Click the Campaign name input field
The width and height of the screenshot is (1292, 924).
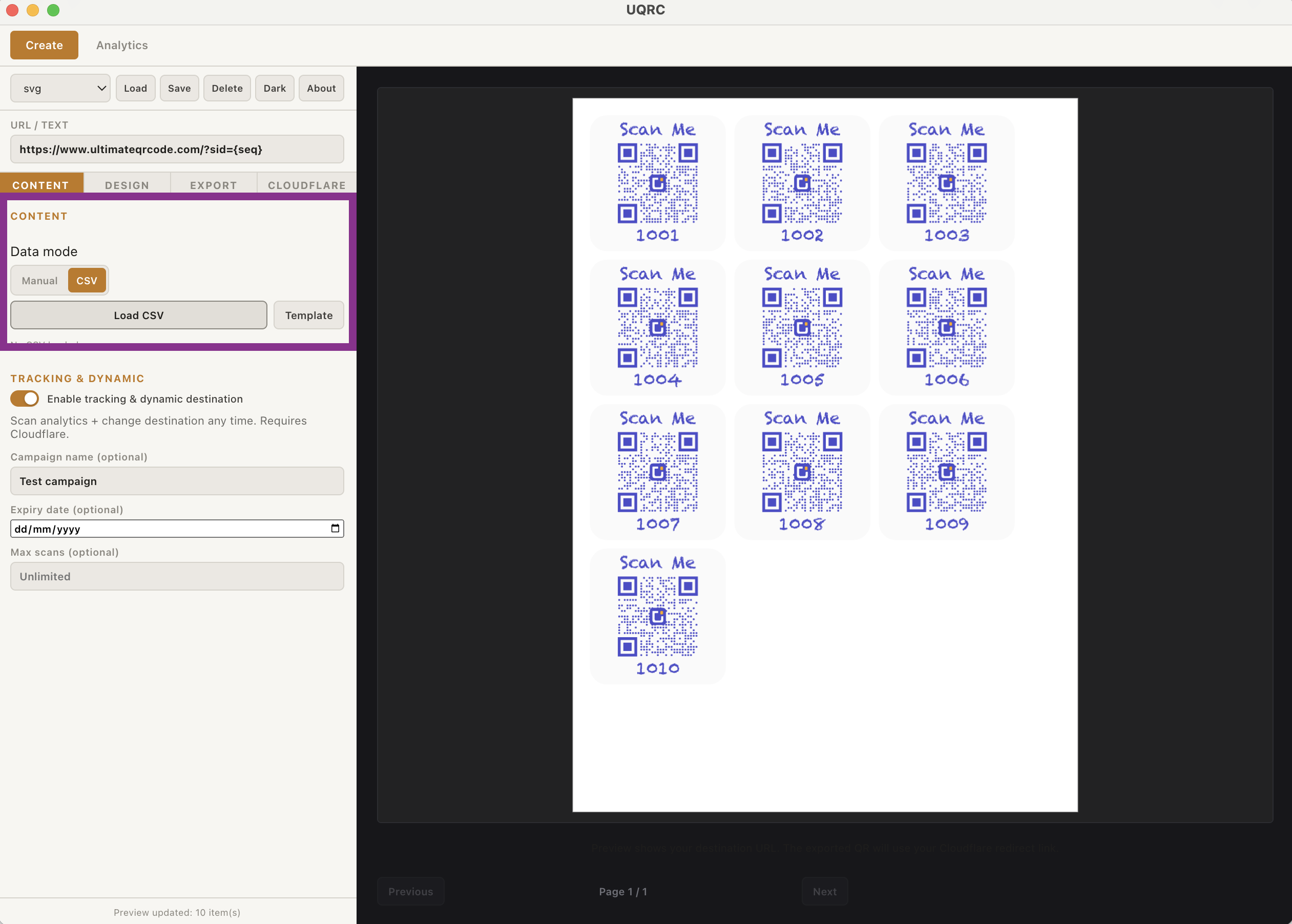click(177, 481)
